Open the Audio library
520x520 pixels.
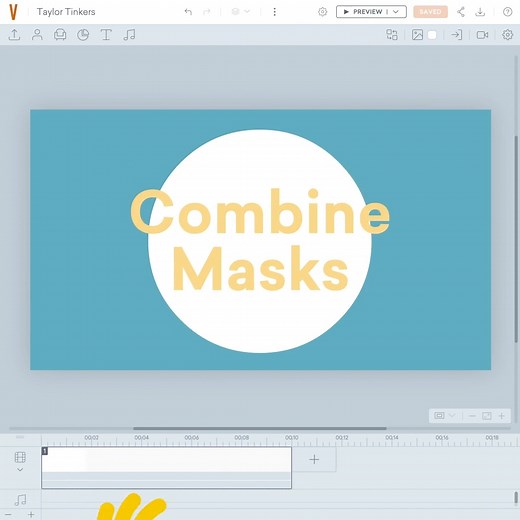point(129,35)
